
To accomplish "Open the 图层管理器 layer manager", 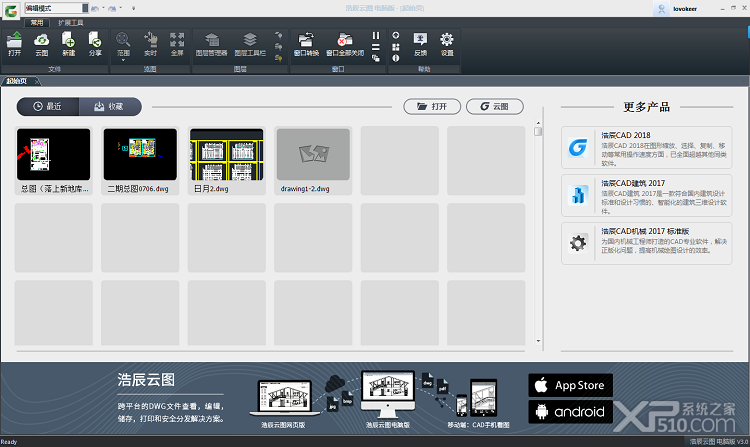I will (x=211, y=44).
